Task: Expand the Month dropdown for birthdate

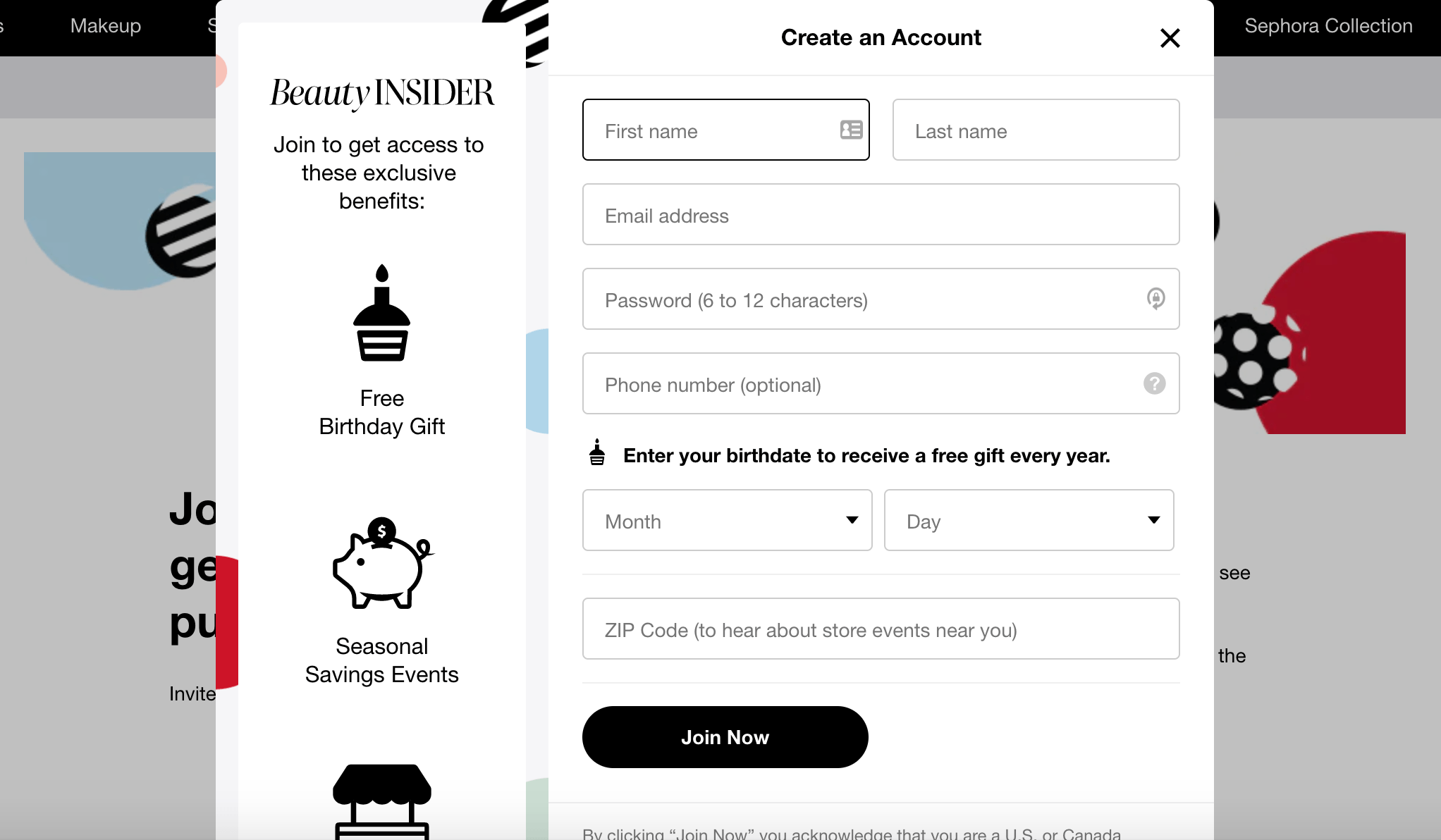Action: pyautogui.click(x=727, y=519)
